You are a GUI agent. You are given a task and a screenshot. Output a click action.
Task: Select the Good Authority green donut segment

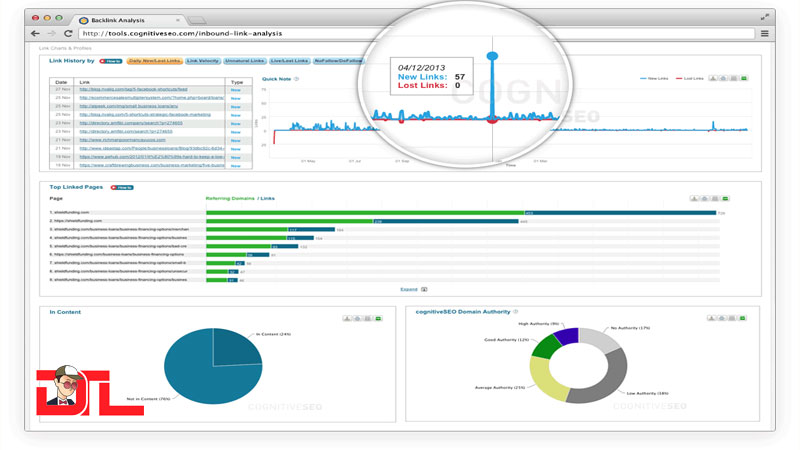click(546, 347)
